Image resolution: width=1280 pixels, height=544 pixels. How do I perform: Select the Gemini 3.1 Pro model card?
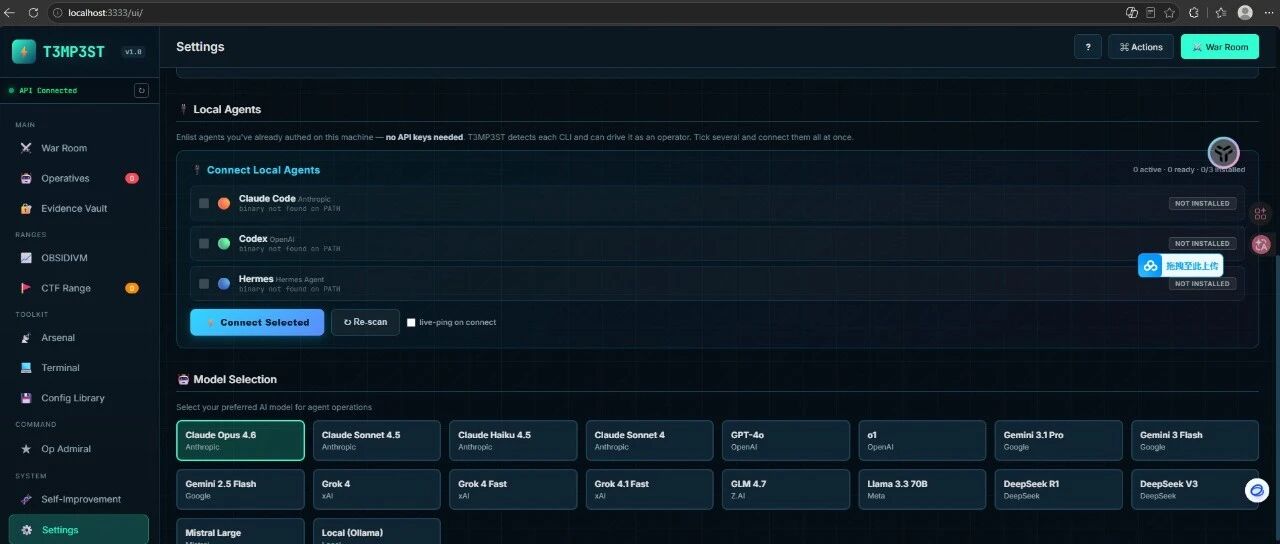point(1059,440)
